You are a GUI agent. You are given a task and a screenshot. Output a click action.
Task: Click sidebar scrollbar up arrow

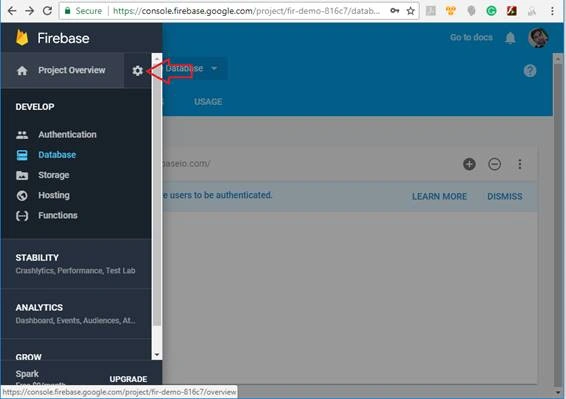(x=157, y=58)
